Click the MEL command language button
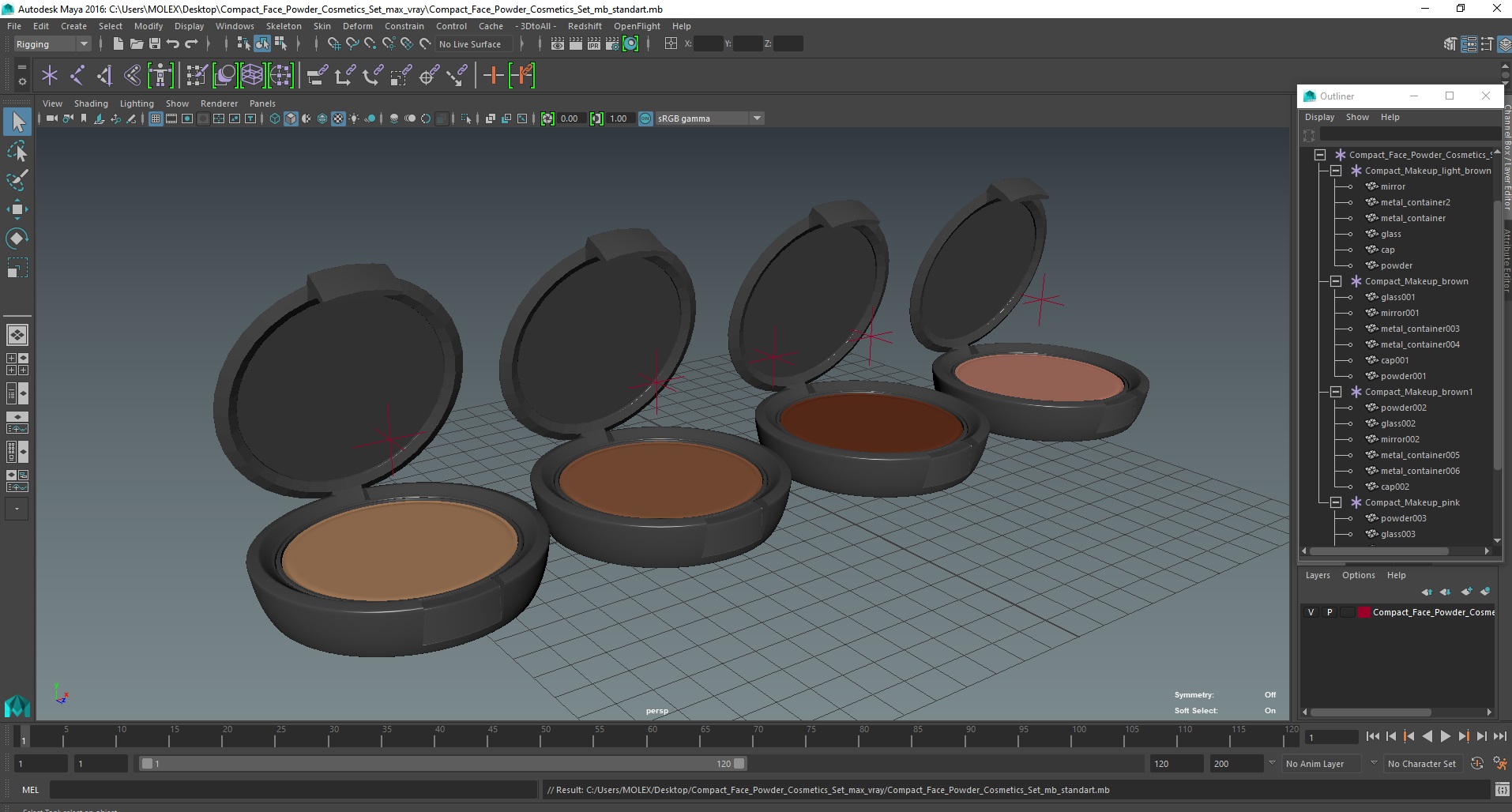The height and width of the screenshot is (812, 1512). point(30,790)
